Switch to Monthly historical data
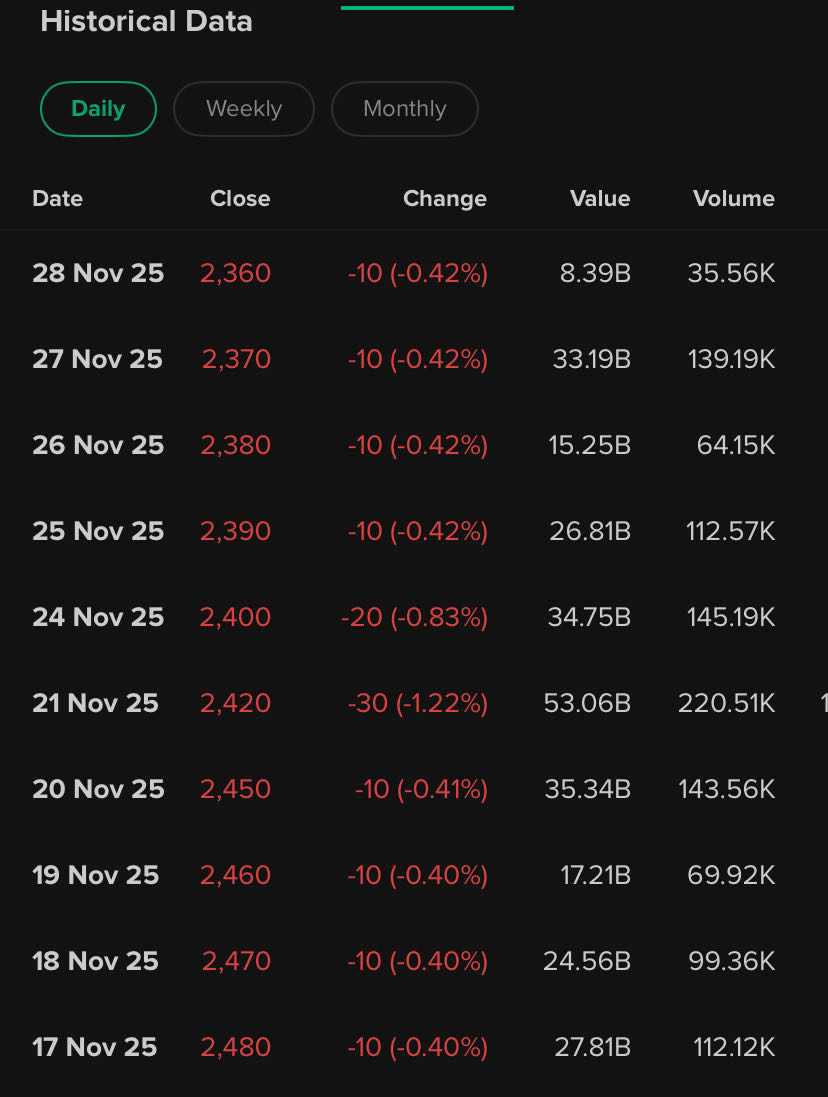Screen dimensions: 828x1097 pos(404,109)
